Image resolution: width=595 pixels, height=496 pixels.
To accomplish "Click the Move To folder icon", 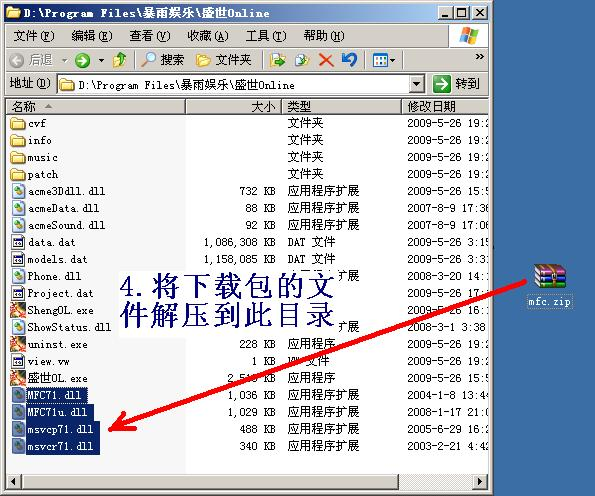I will 277,60.
